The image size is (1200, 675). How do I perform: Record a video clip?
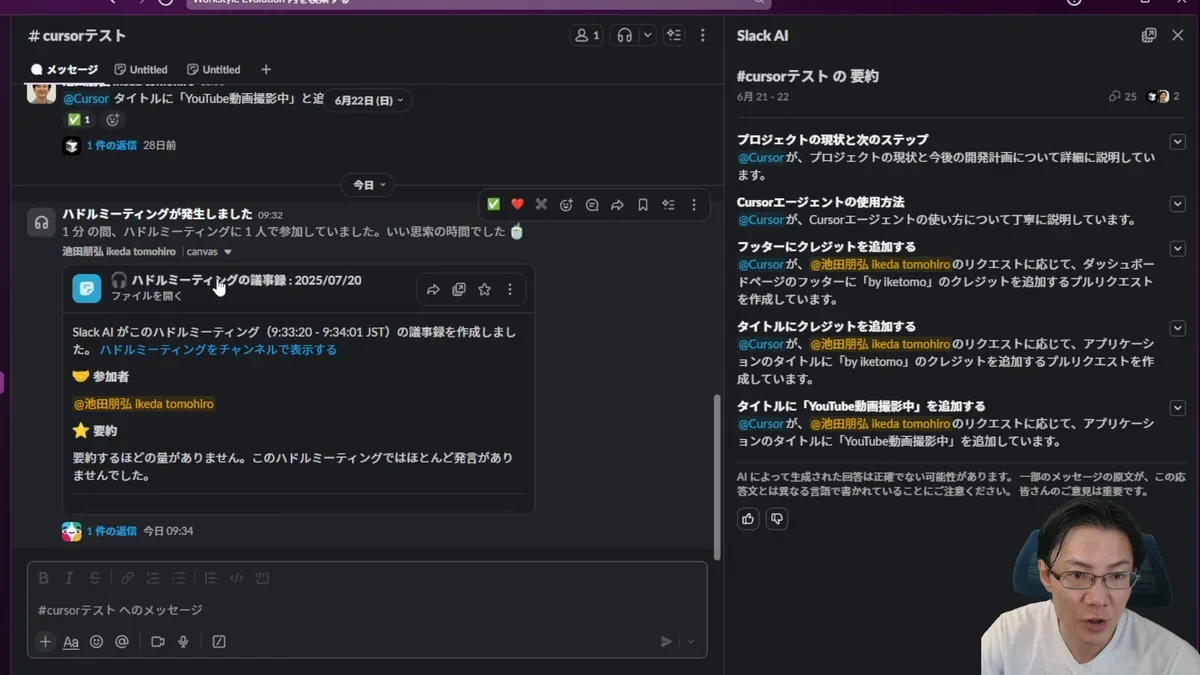158,642
